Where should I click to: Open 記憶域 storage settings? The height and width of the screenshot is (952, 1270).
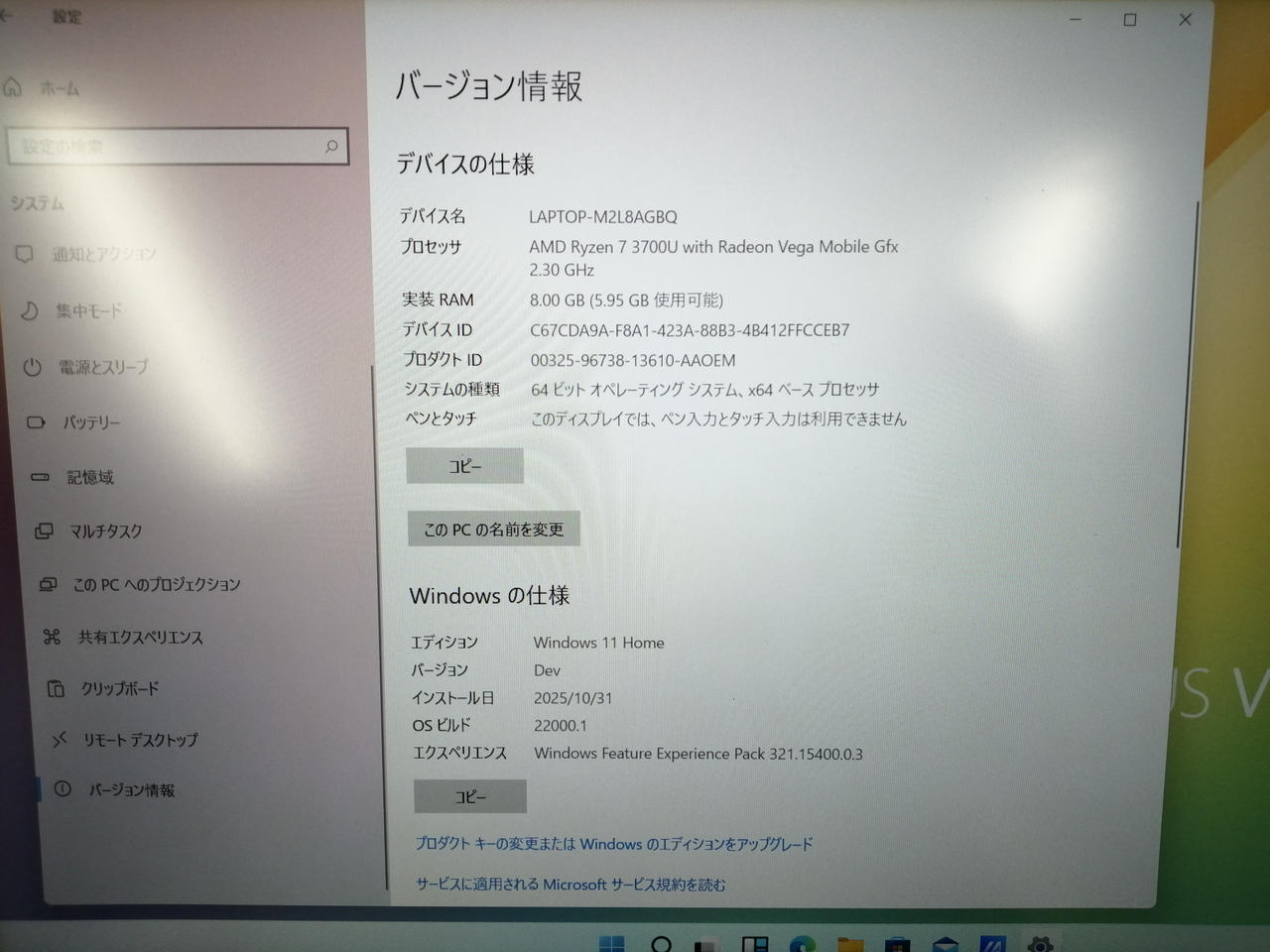tap(89, 478)
